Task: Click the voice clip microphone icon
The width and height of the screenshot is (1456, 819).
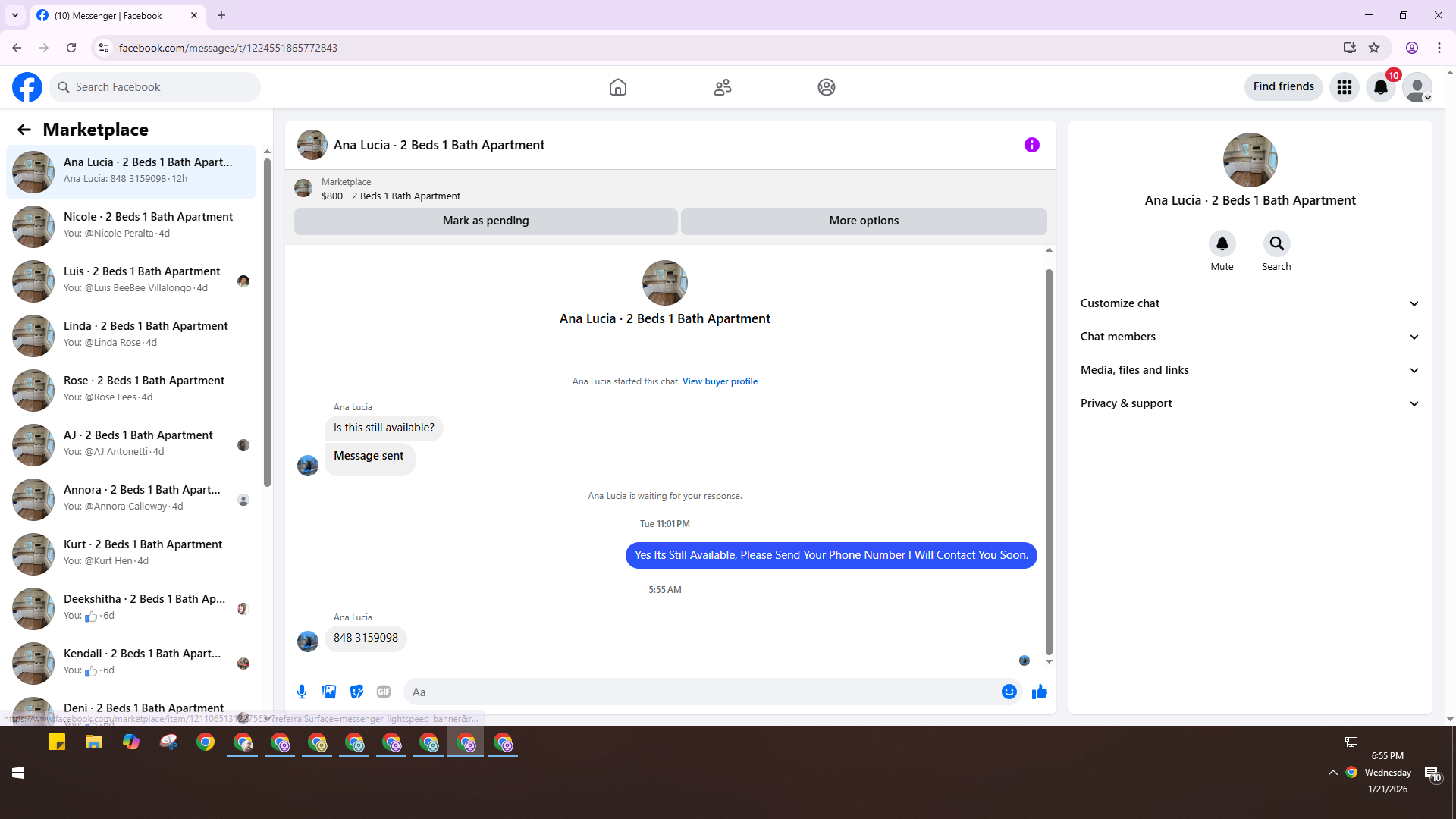Action: pos(302,692)
